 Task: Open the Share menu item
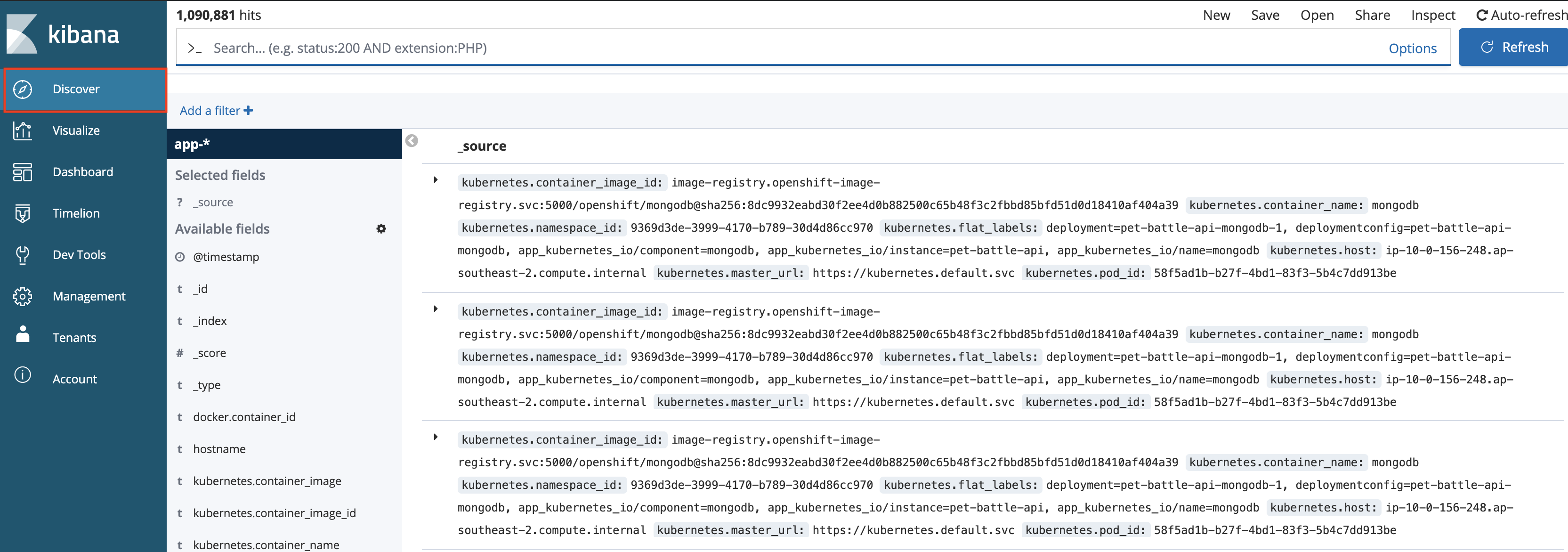point(1371,15)
